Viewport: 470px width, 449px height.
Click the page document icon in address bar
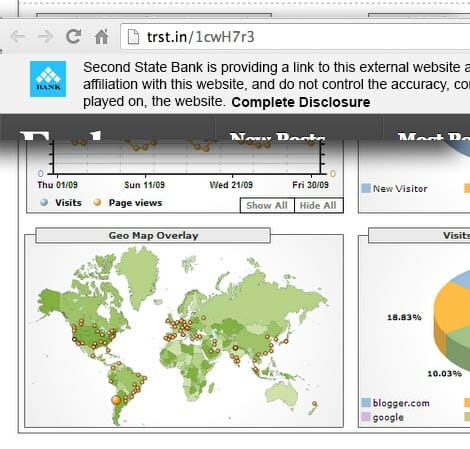click(133, 37)
